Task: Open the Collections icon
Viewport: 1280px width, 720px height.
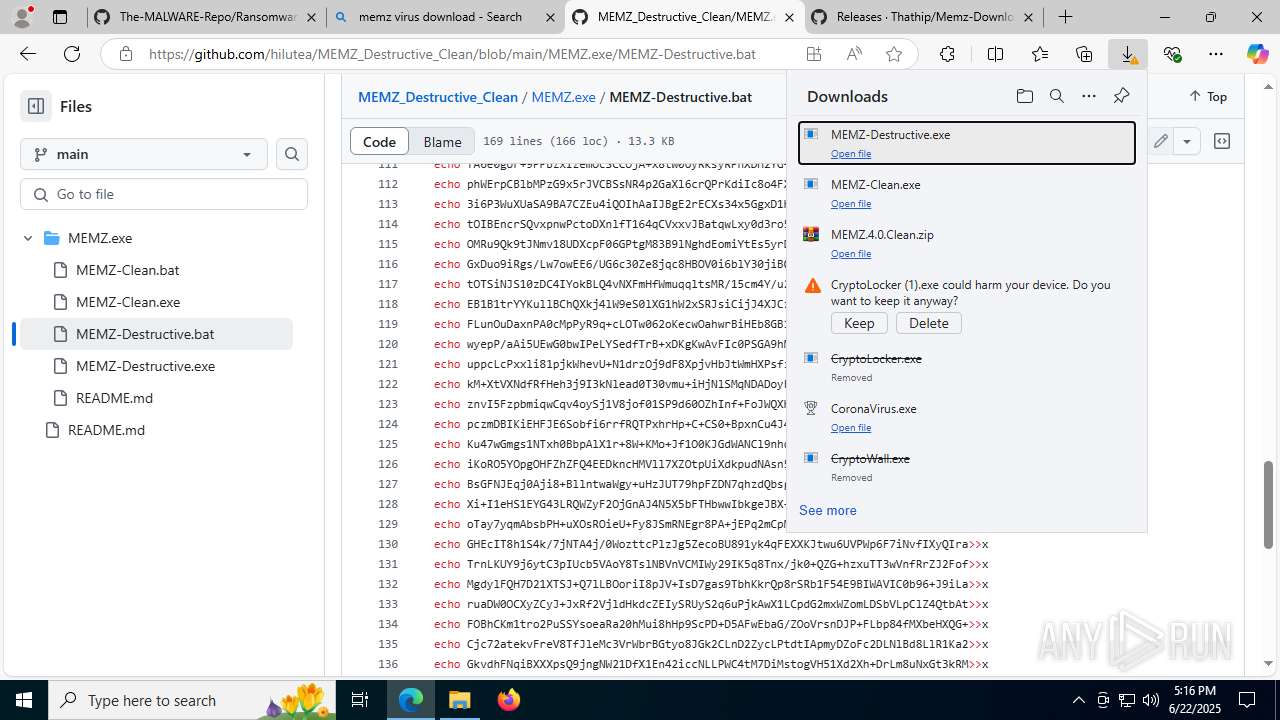Action: point(1084,55)
